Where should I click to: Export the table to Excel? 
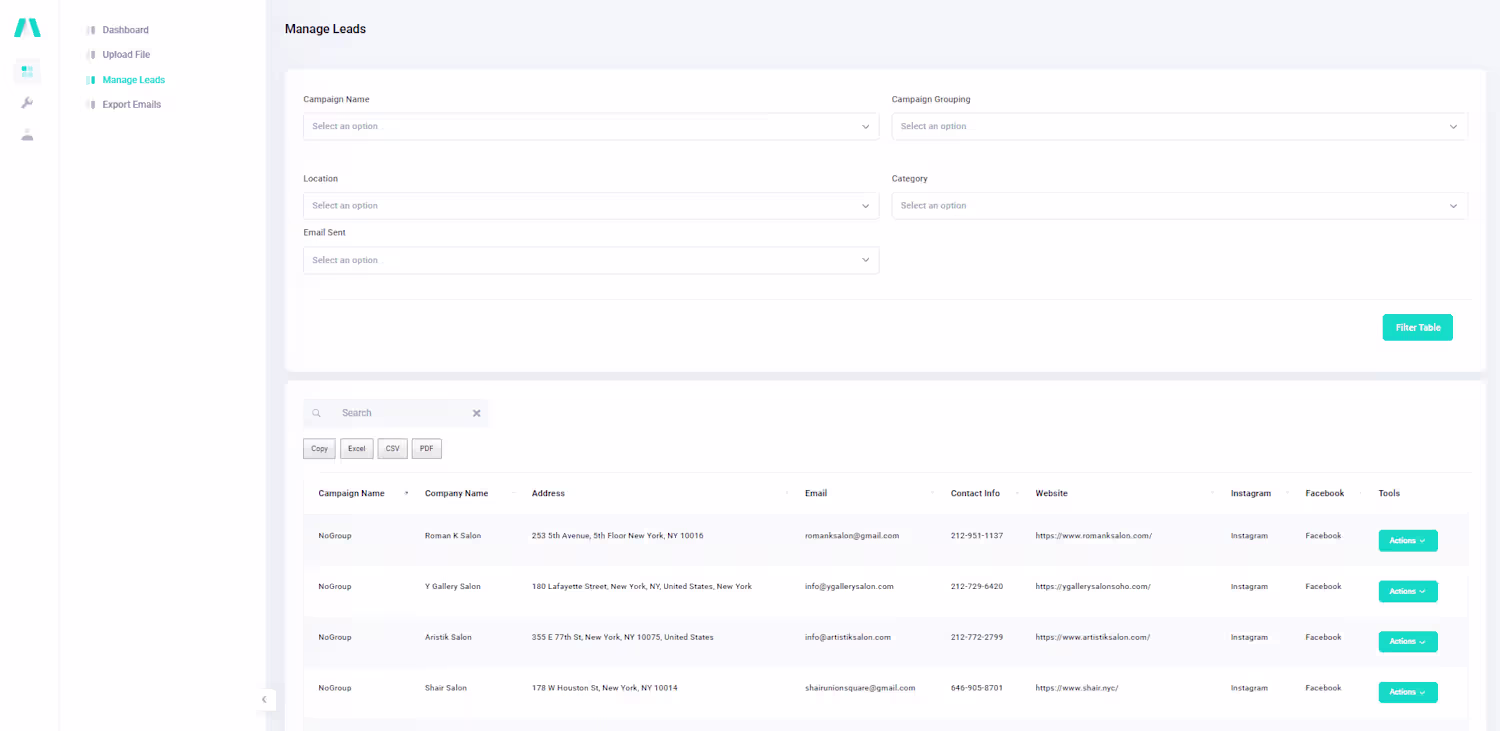pyautogui.click(x=357, y=449)
